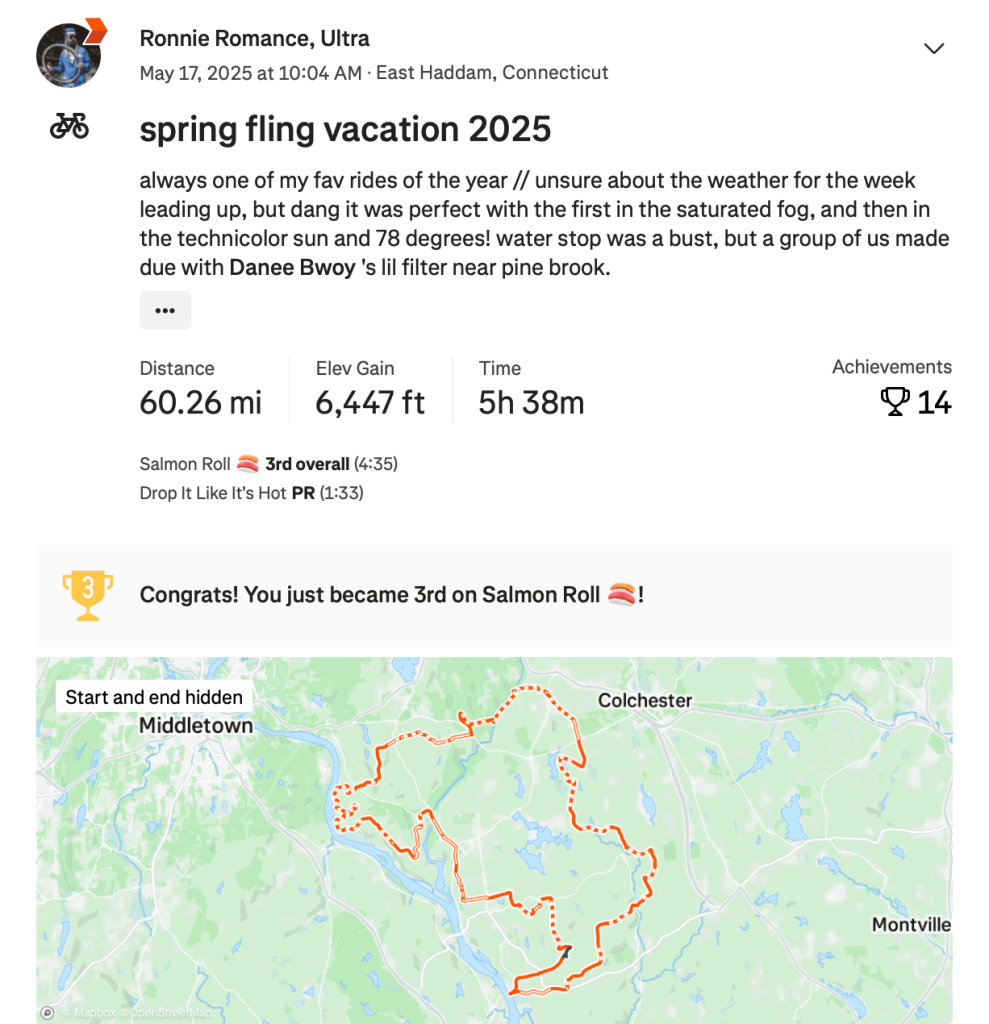Click the 14 achievements count
The width and height of the screenshot is (989, 1024).
935,402
